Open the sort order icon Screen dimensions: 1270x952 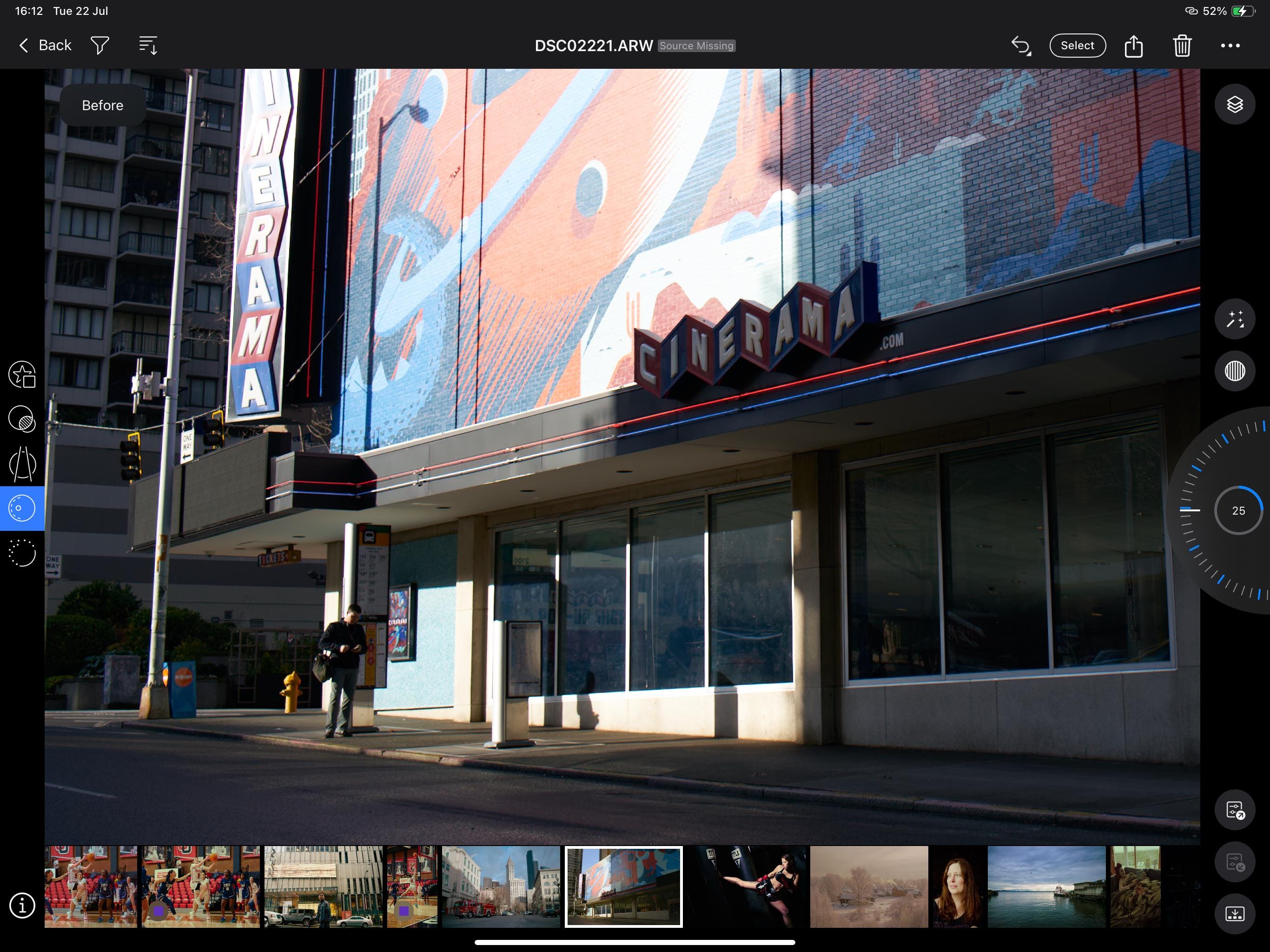pos(148,46)
